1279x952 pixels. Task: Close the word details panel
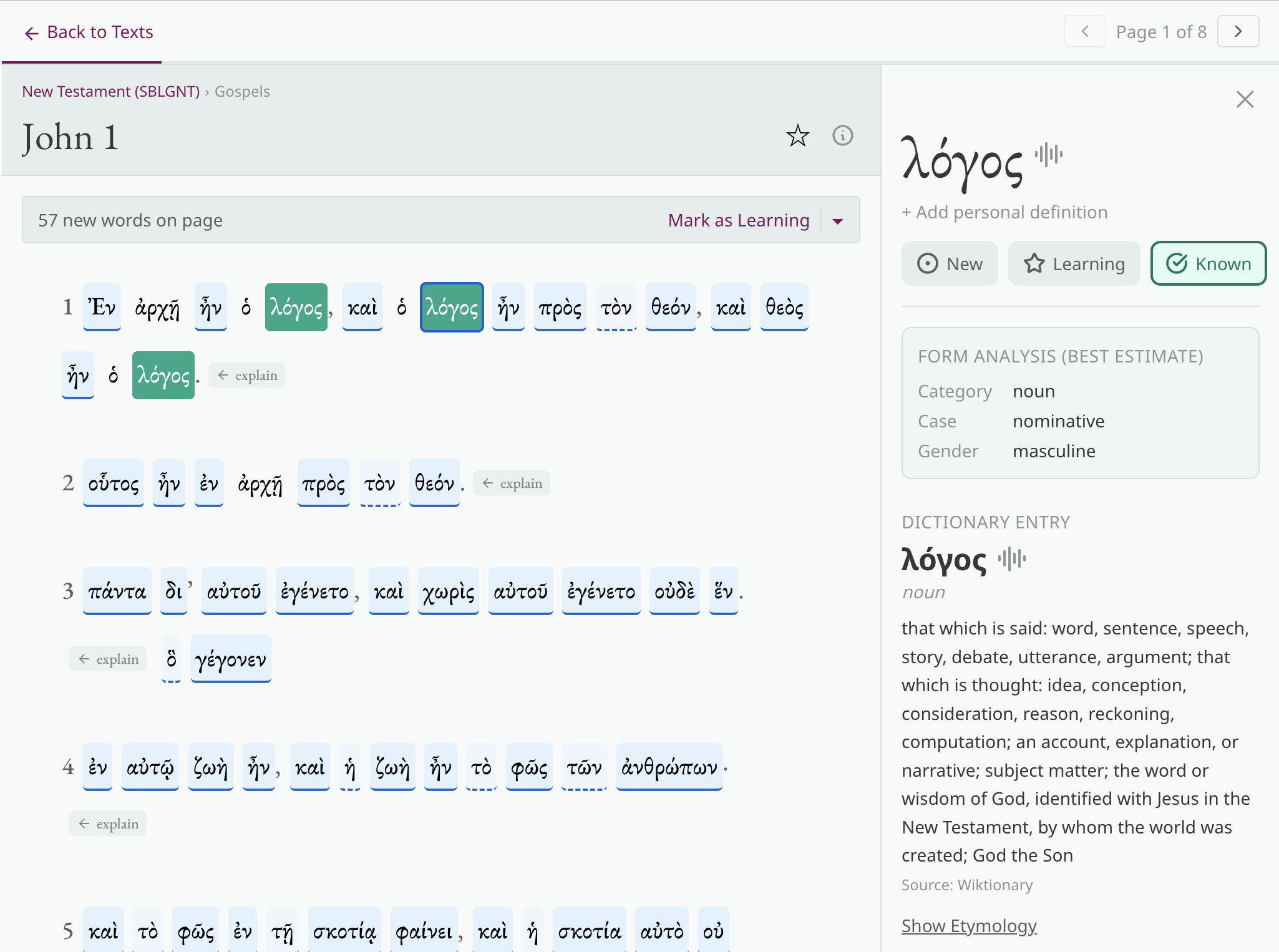(1245, 99)
